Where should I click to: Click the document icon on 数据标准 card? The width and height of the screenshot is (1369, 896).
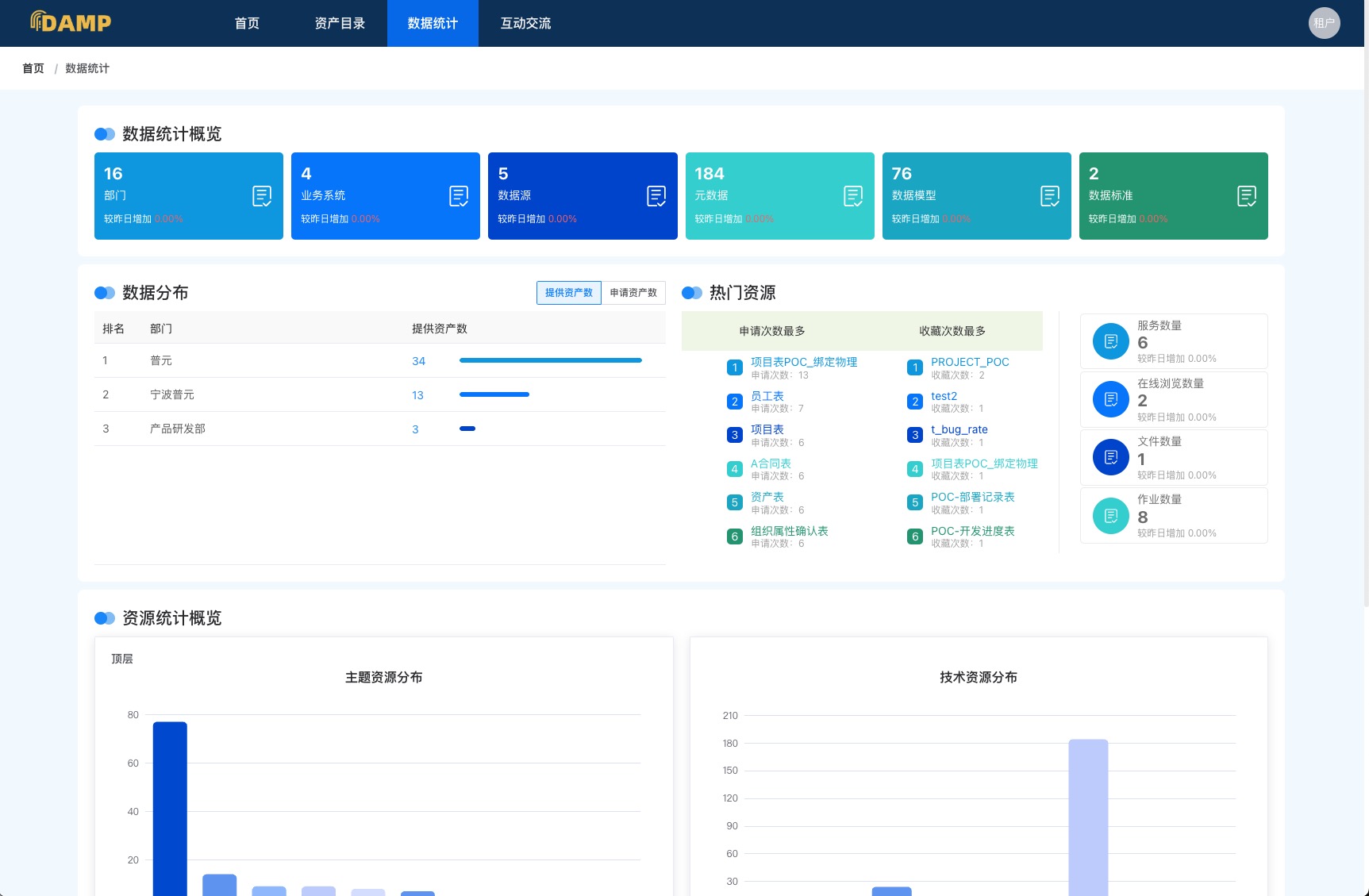[x=1247, y=196]
